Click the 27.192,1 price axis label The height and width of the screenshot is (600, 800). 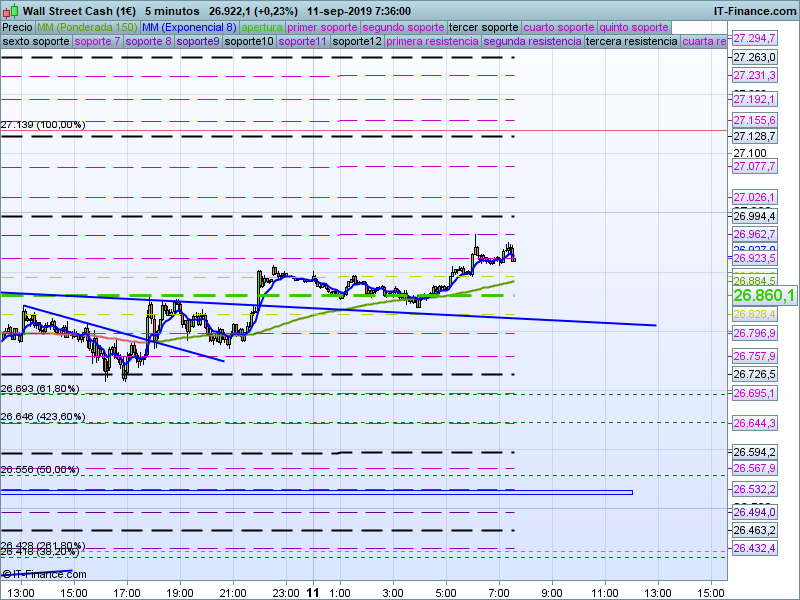pyautogui.click(x=755, y=99)
